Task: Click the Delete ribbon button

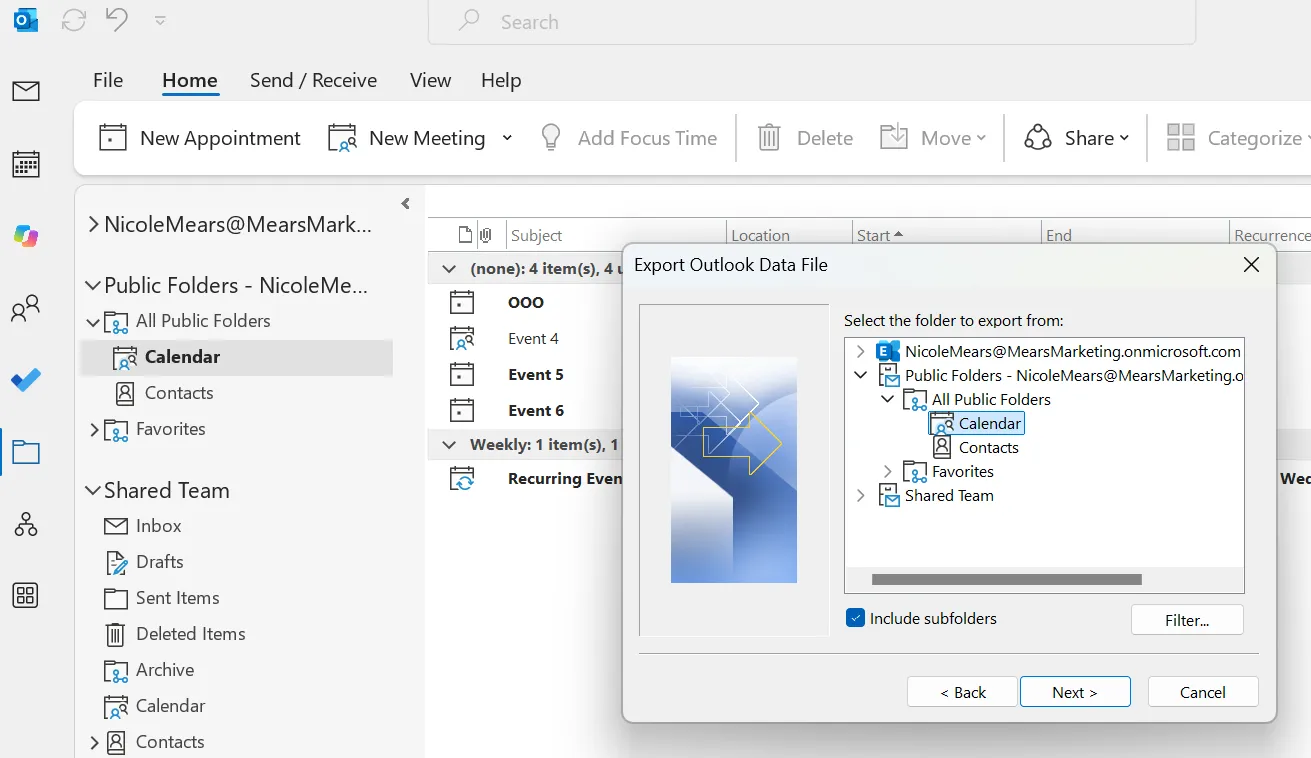Action: pos(805,138)
